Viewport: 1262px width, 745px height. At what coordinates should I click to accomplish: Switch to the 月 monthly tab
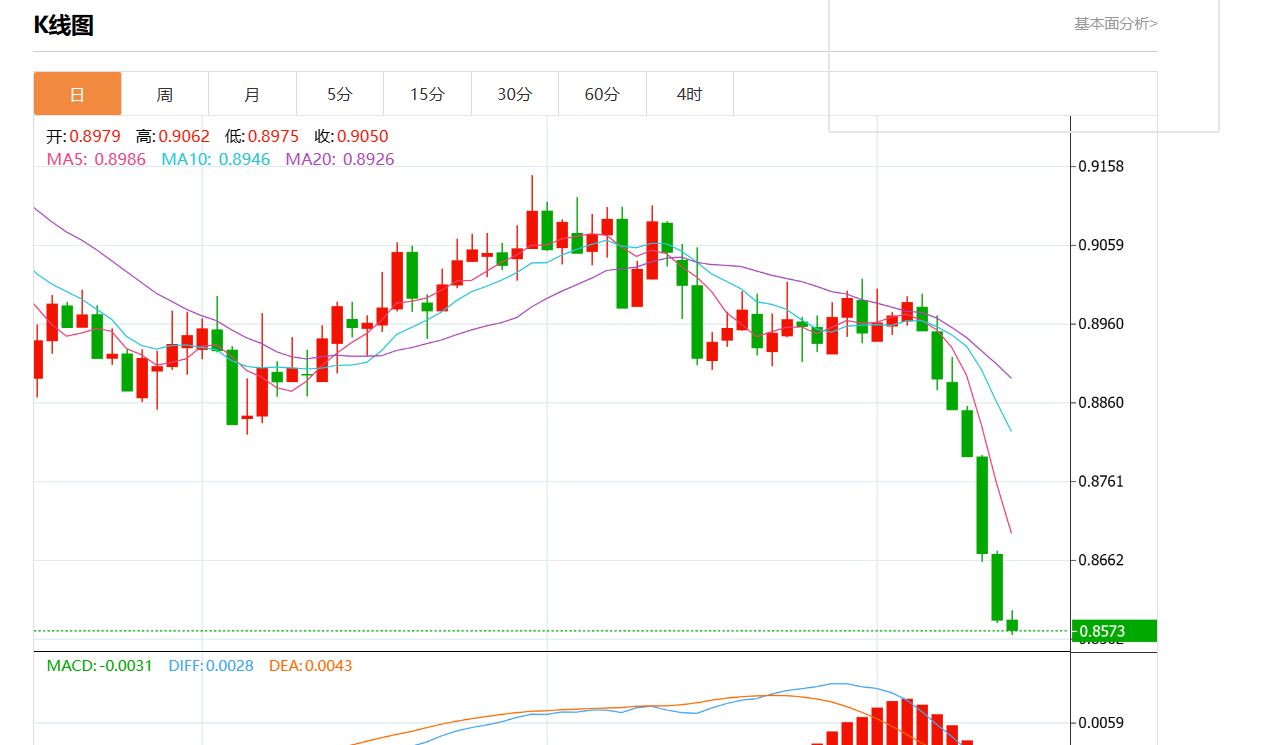click(253, 94)
